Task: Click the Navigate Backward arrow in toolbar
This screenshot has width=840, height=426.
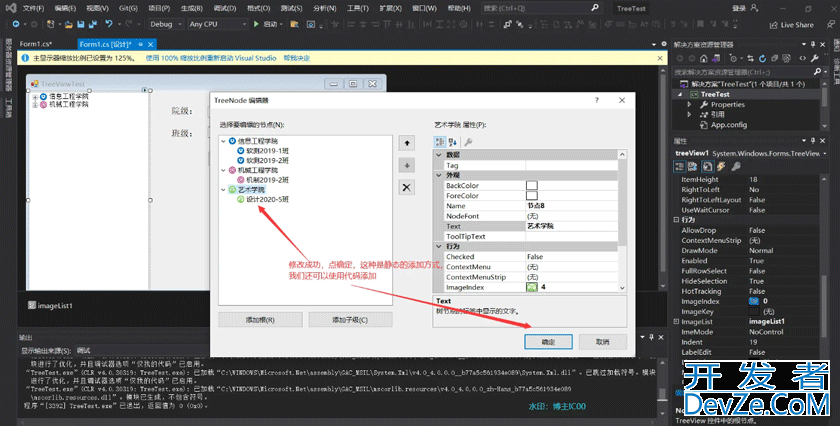Action: (x=16, y=24)
